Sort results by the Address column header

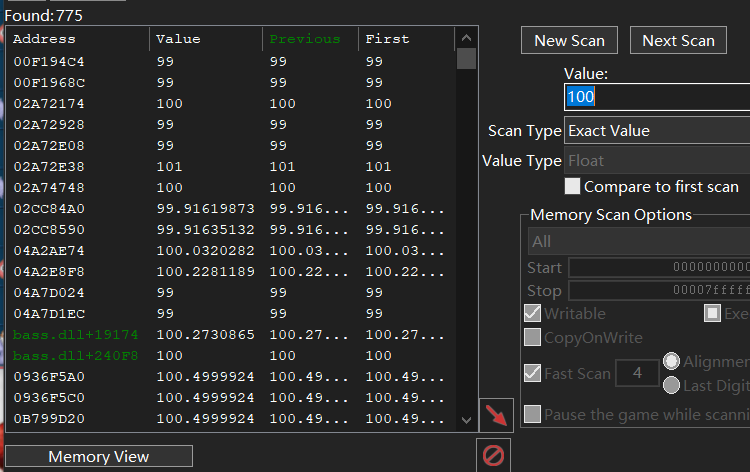78,39
